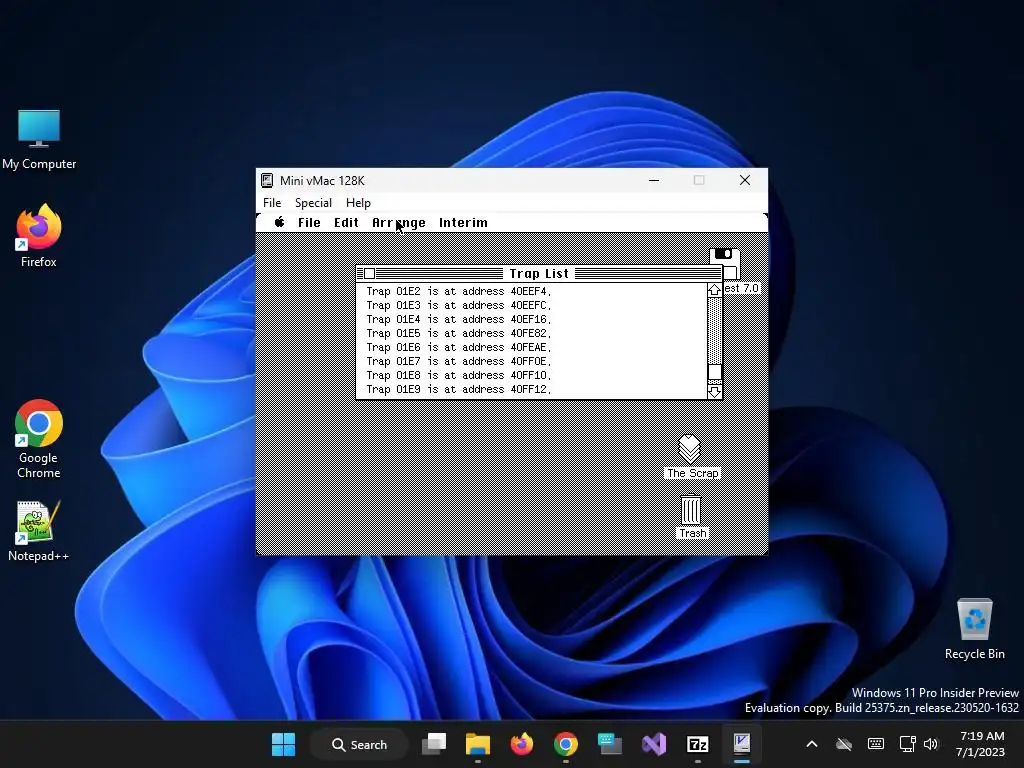Open Mini vMac's Help menu
Screen dimensions: 1024x768
pyautogui.click(x=358, y=202)
